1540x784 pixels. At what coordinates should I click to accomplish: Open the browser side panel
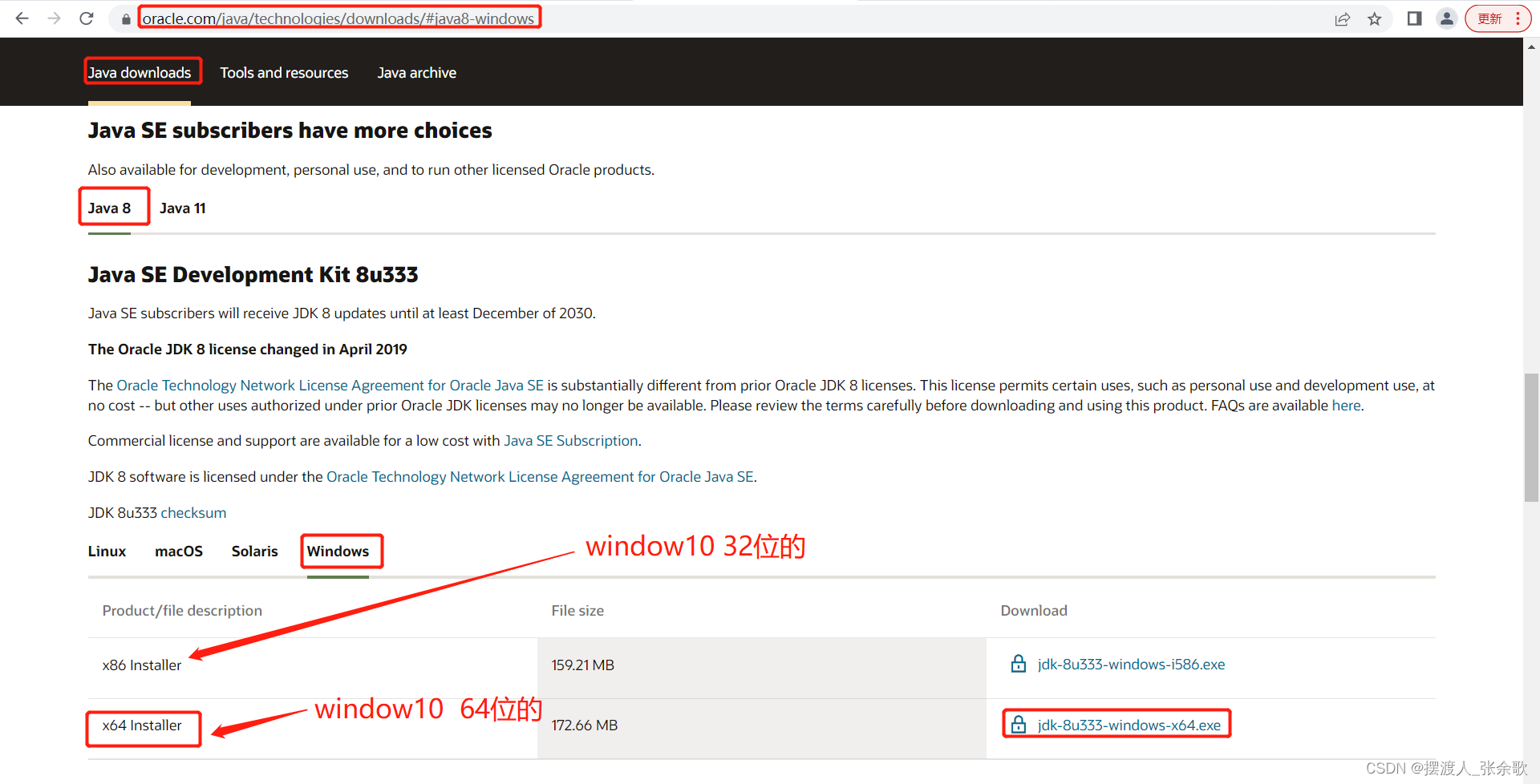[1414, 18]
